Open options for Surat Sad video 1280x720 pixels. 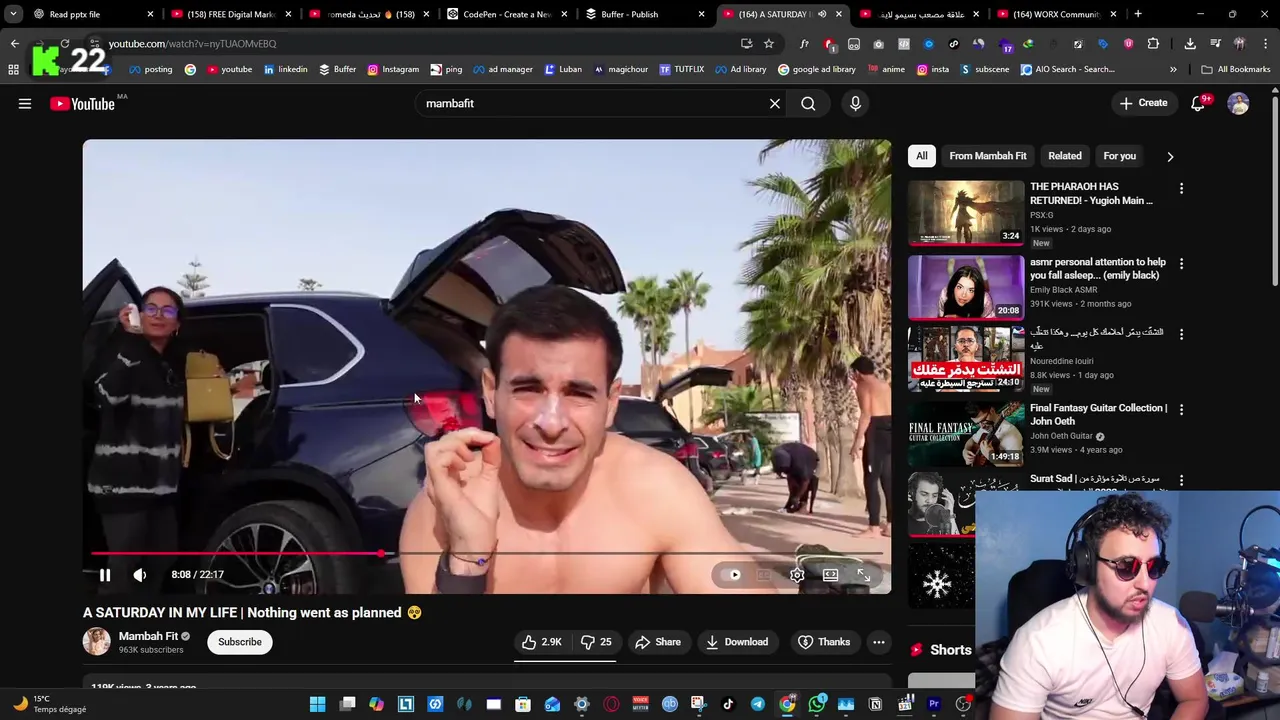(x=1181, y=480)
